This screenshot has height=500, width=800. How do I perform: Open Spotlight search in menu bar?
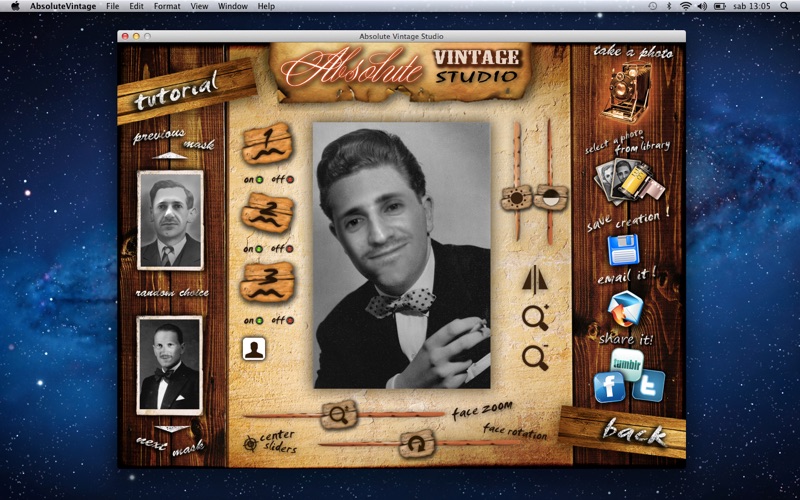tap(784, 6)
